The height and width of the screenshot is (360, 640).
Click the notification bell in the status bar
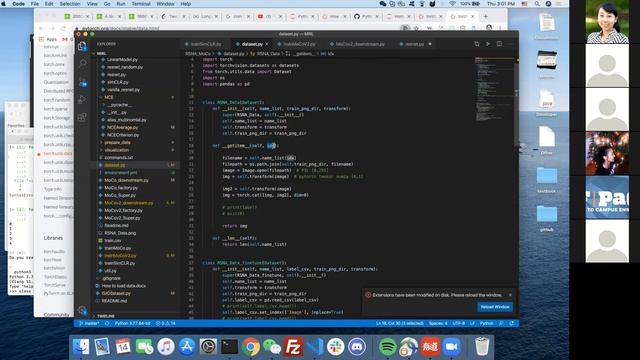click(512, 323)
